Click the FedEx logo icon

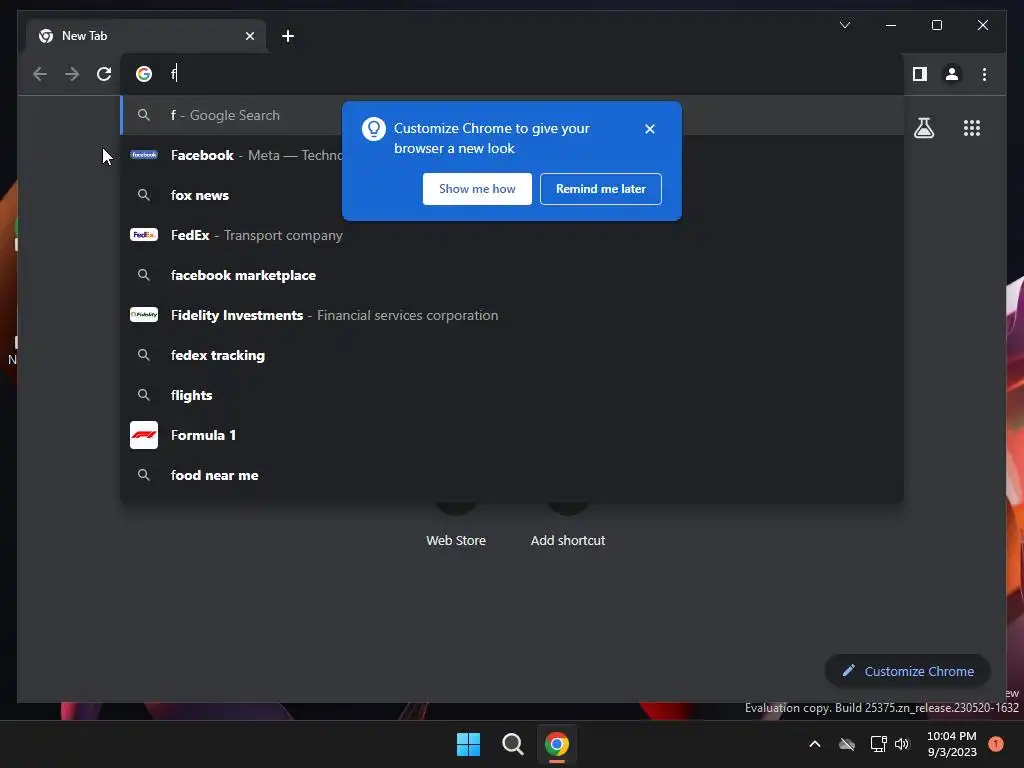click(x=144, y=235)
